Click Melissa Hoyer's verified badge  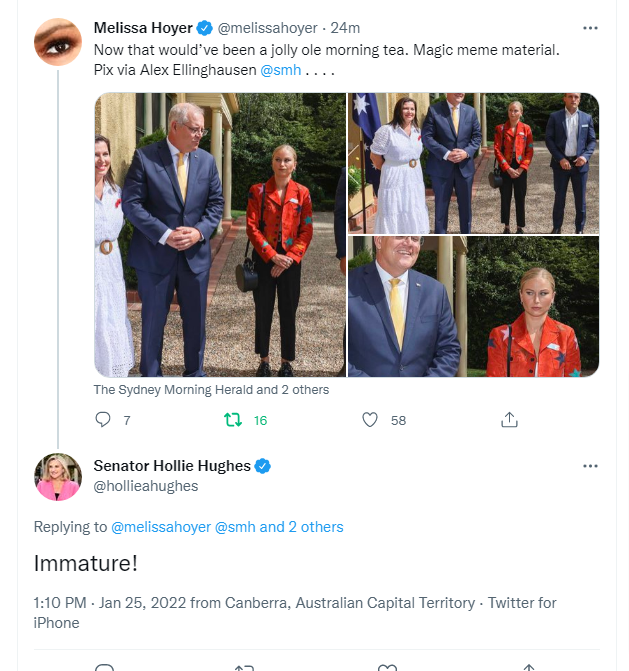(x=205, y=28)
